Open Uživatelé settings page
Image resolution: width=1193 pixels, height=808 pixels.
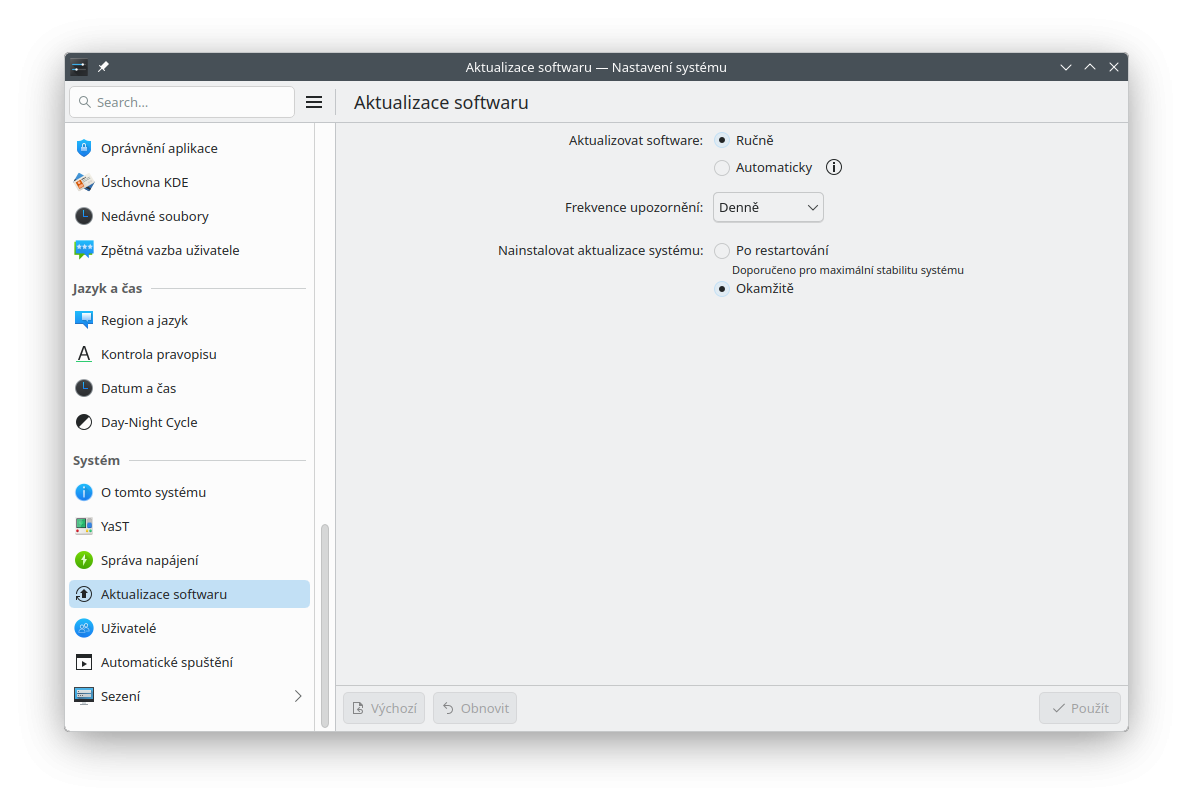[x=128, y=628]
